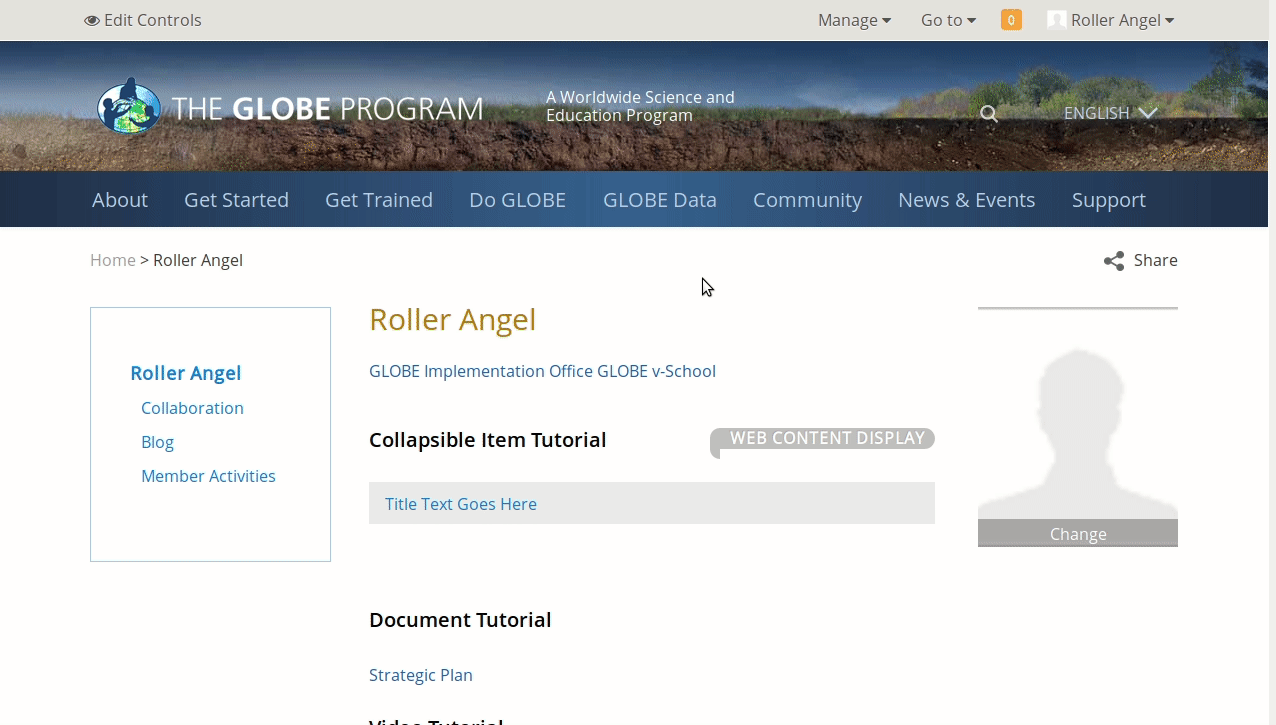
Task: Click the WEB CONTENT DISPLAY tag
Action: point(823,439)
